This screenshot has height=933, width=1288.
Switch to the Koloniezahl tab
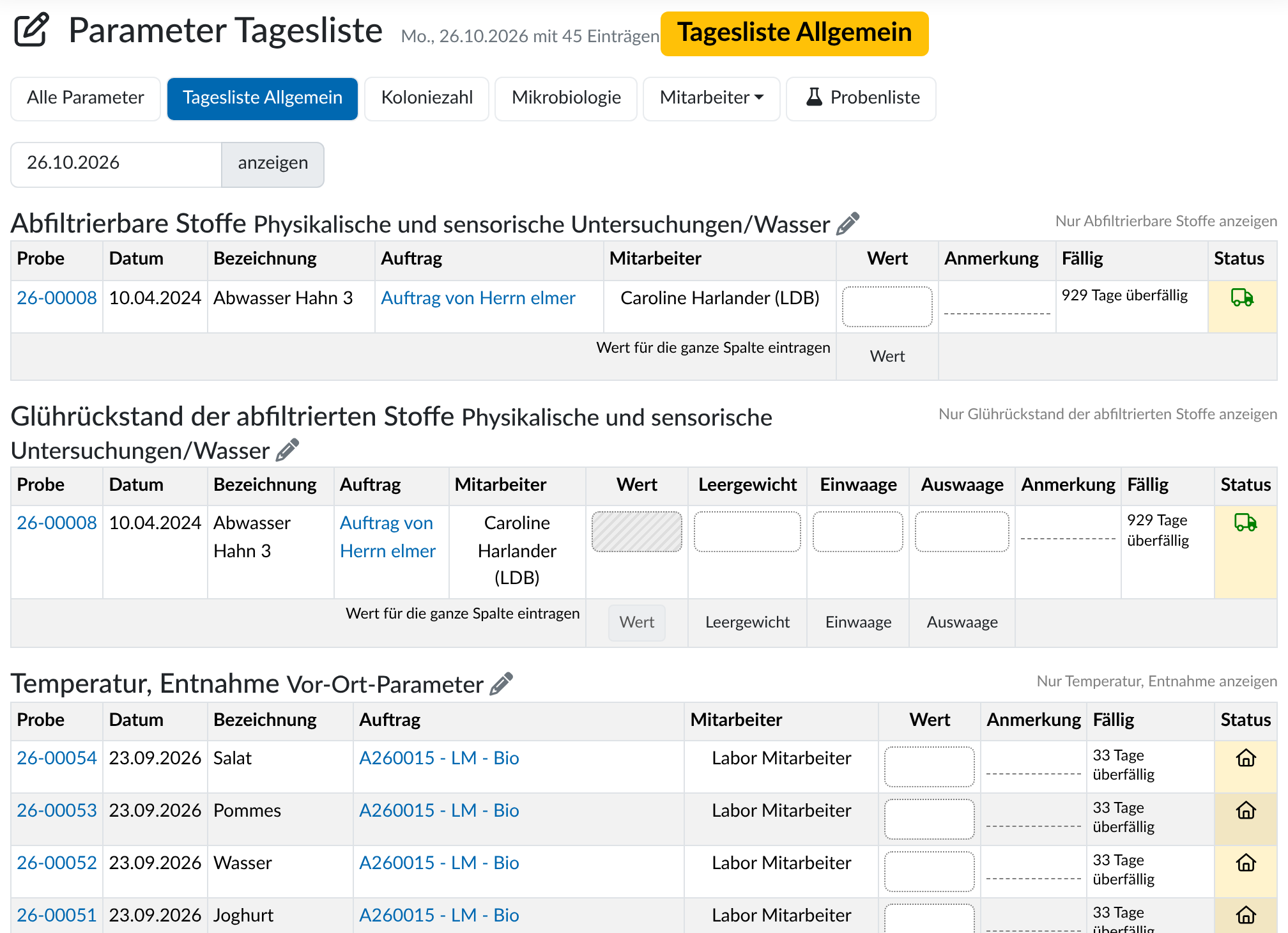coord(427,98)
